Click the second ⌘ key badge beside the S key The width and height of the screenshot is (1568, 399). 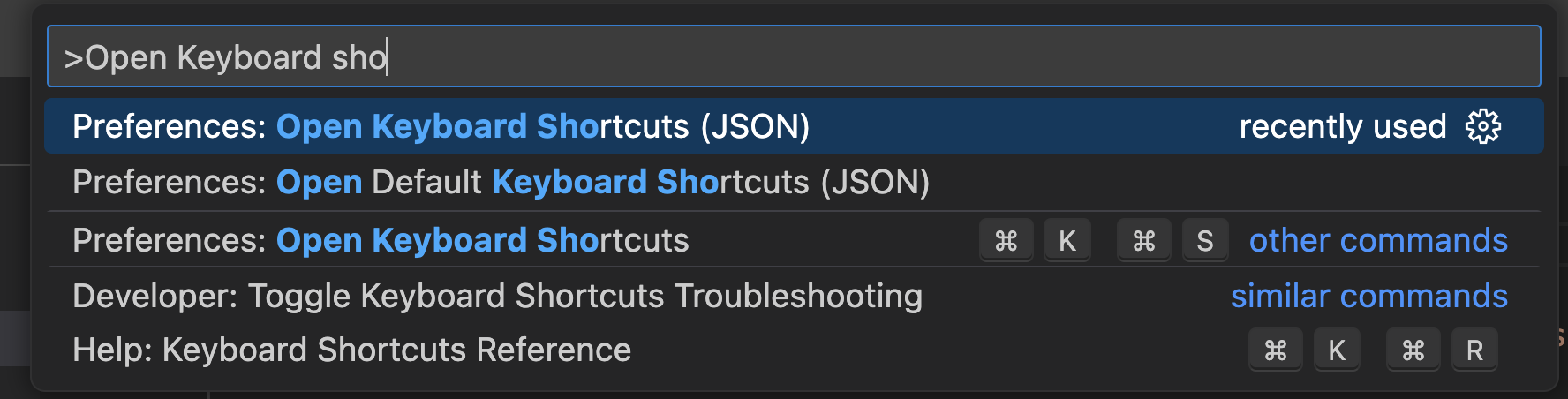(1144, 240)
